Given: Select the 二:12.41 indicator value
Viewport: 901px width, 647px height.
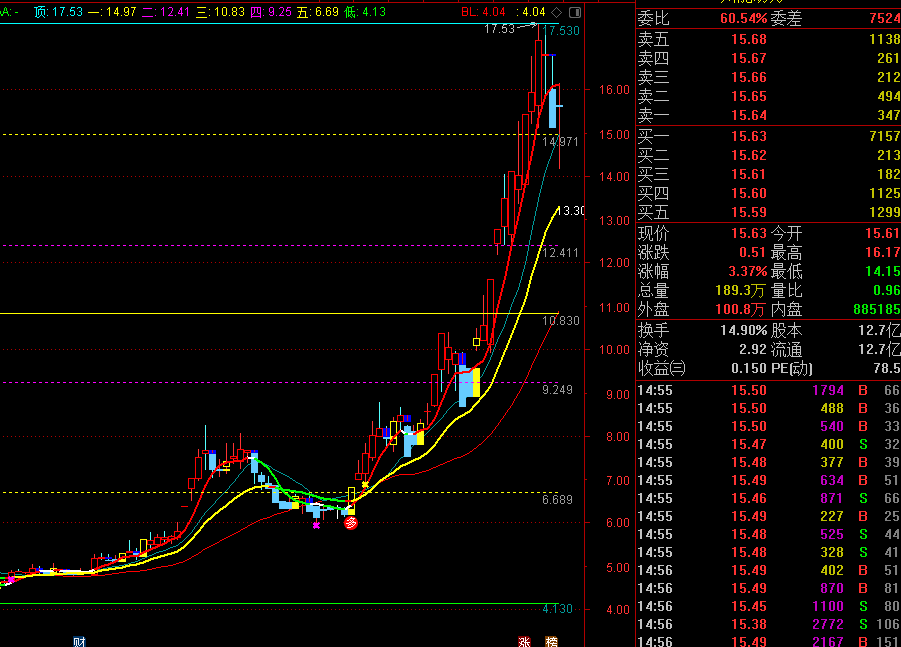Looking at the screenshot, I should [x=166, y=12].
